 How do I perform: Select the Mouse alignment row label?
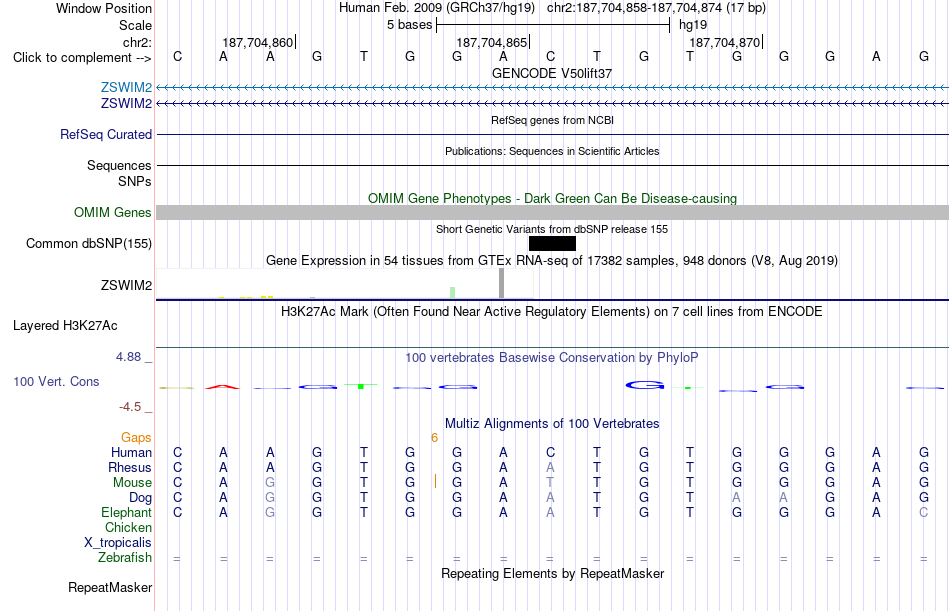pos(132,483)
